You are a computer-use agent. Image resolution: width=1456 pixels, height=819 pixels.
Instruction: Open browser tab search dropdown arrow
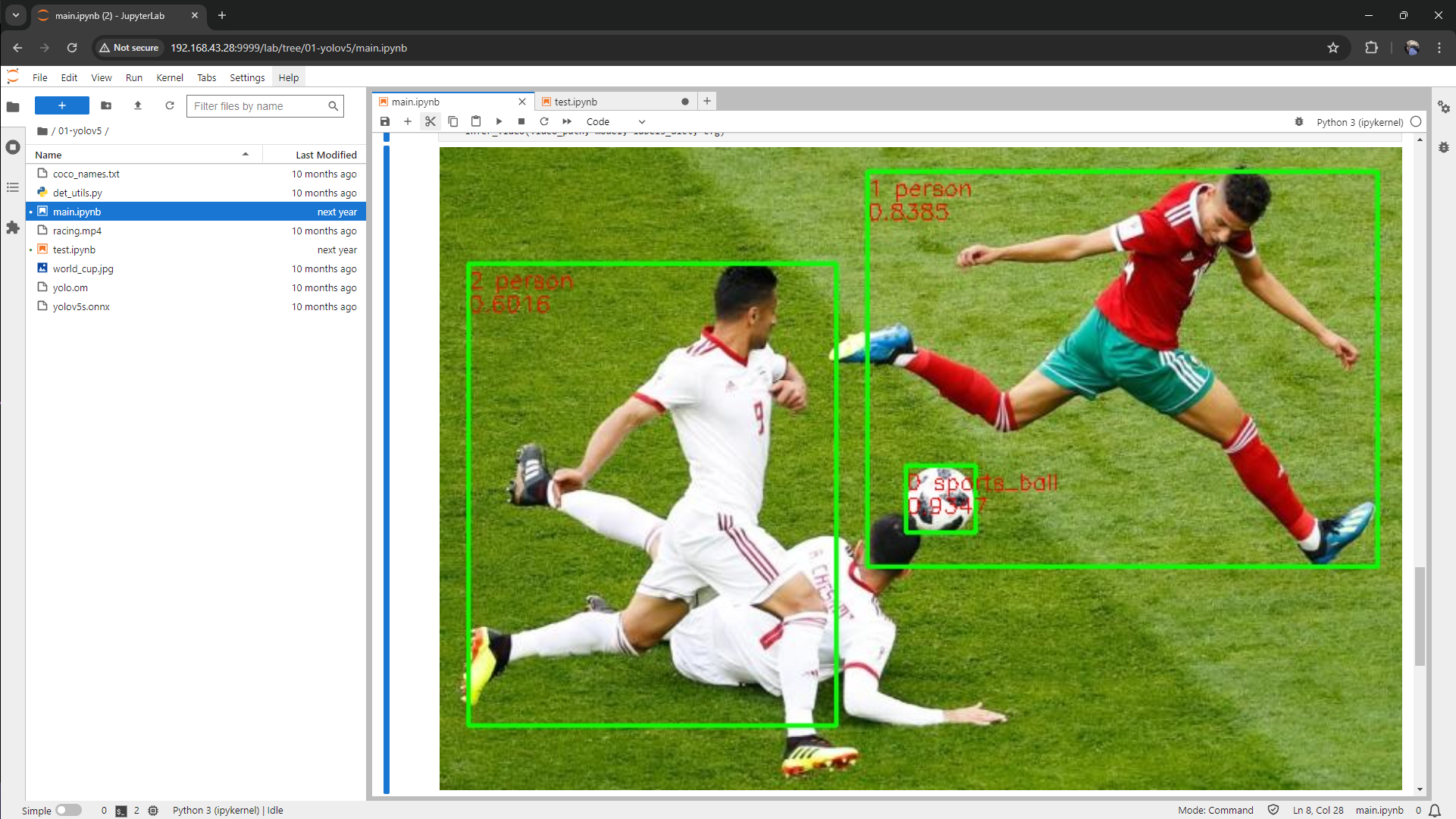[x=15, y=15]
